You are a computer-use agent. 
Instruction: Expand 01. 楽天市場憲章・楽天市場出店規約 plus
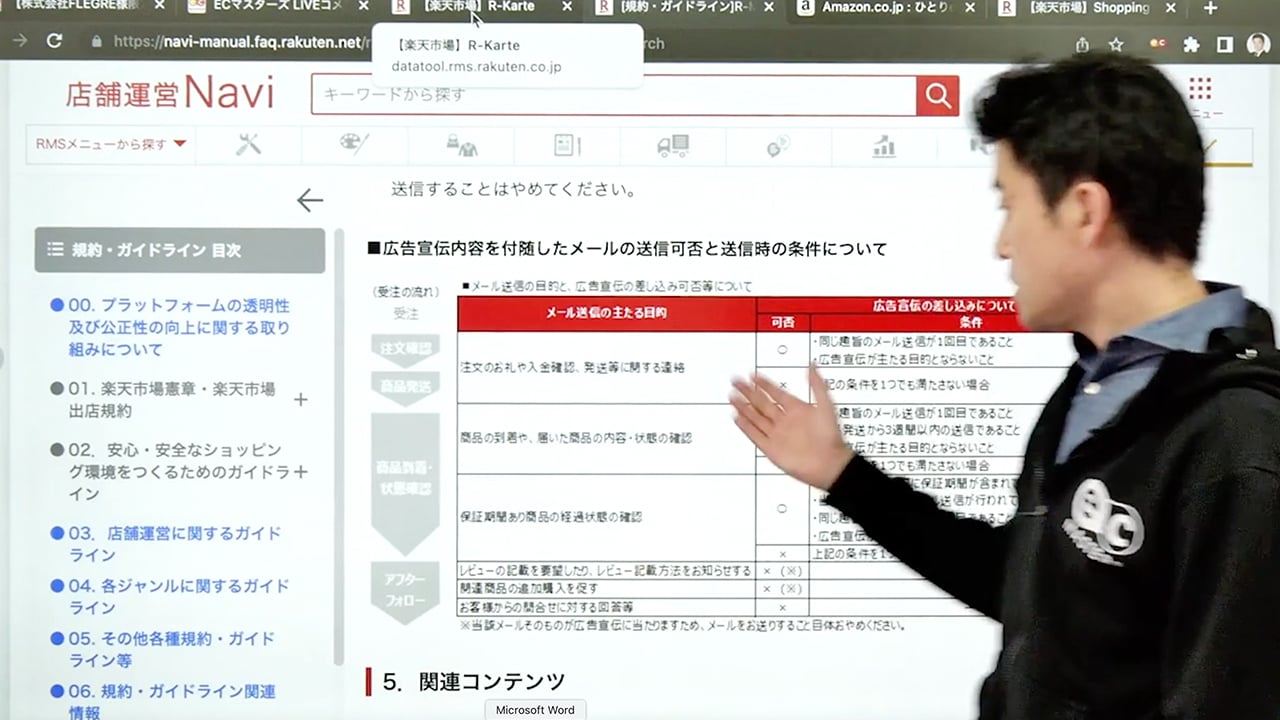coord(300,400)
